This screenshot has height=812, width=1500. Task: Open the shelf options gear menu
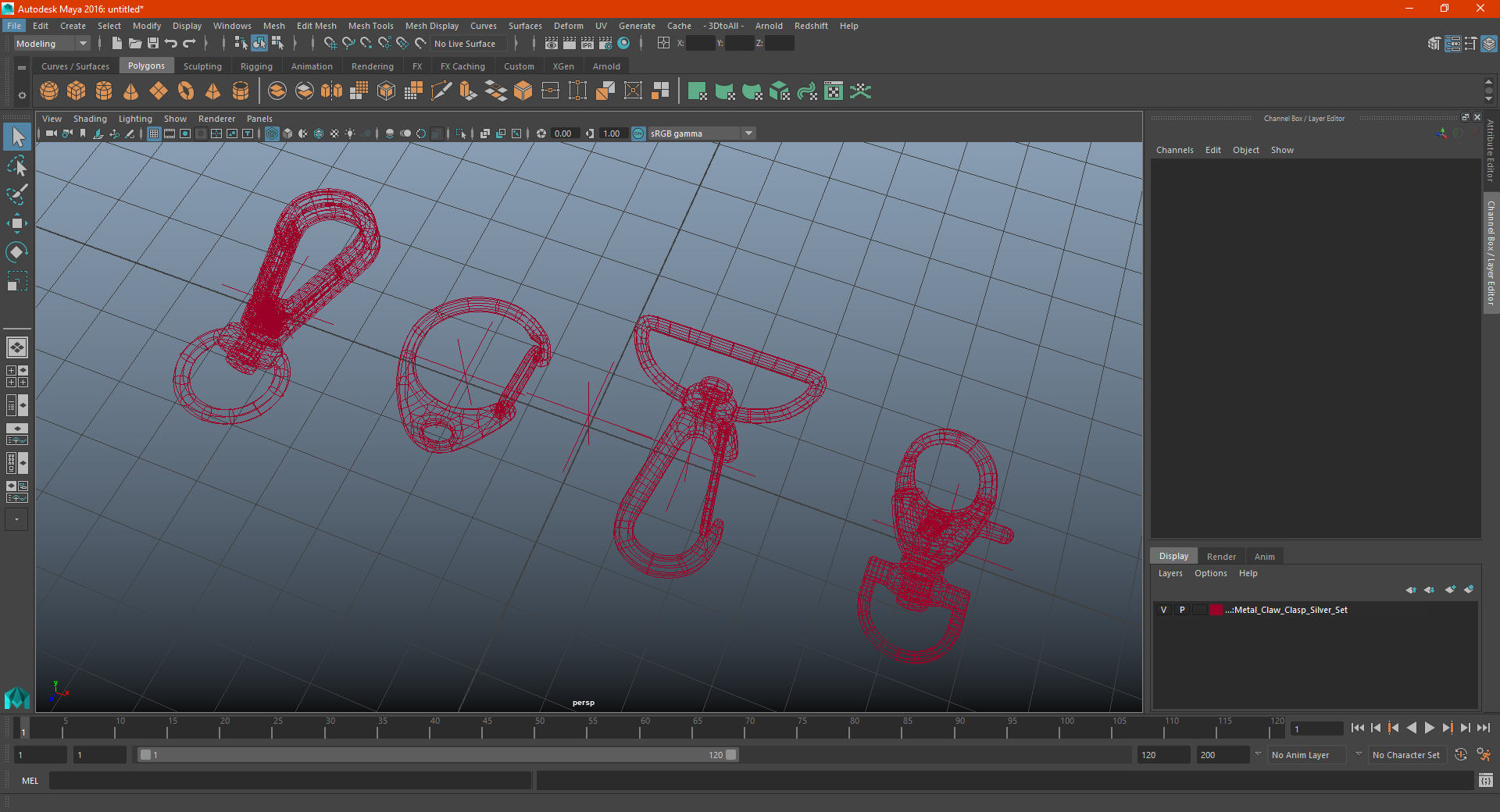22,95
